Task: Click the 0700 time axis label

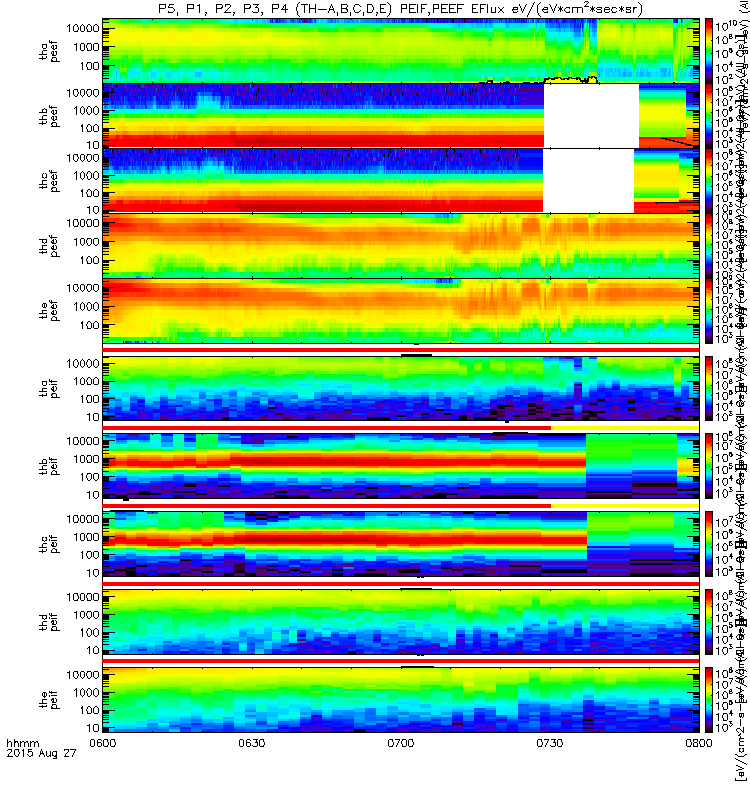Action: [401, 743]
